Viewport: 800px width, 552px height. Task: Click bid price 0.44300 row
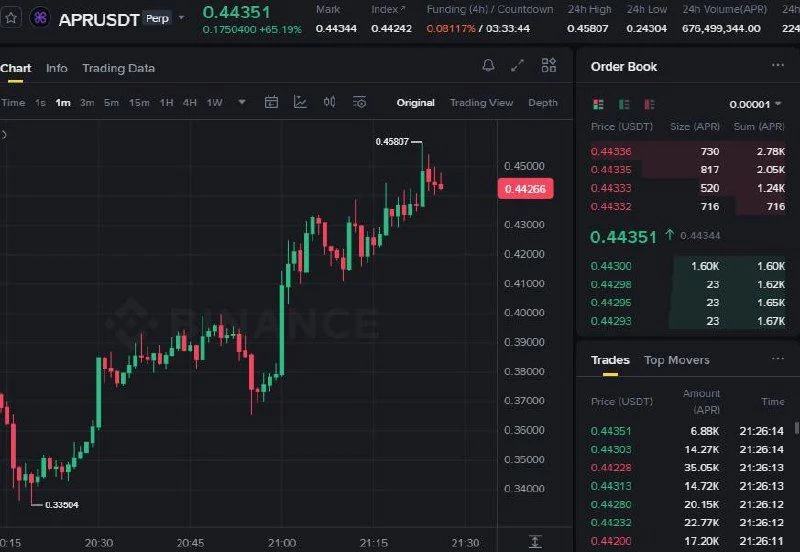coord(687,266)
